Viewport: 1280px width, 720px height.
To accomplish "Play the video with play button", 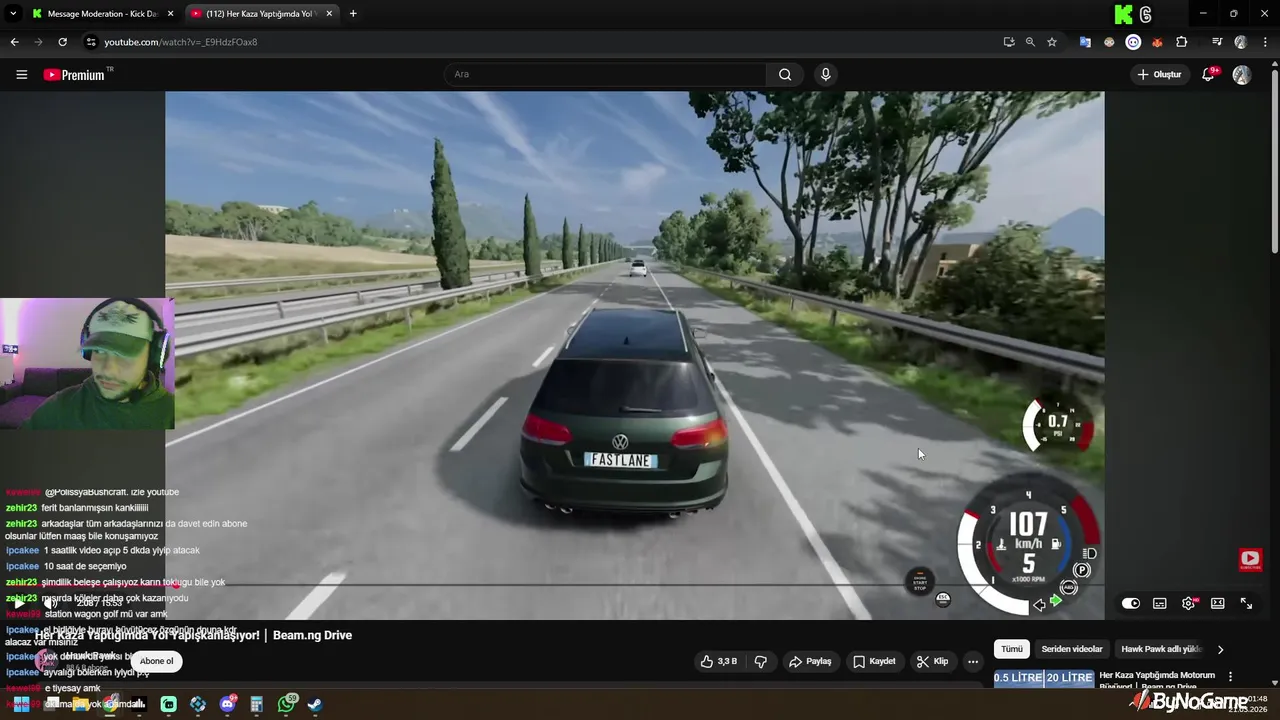I will click(18, 603).
